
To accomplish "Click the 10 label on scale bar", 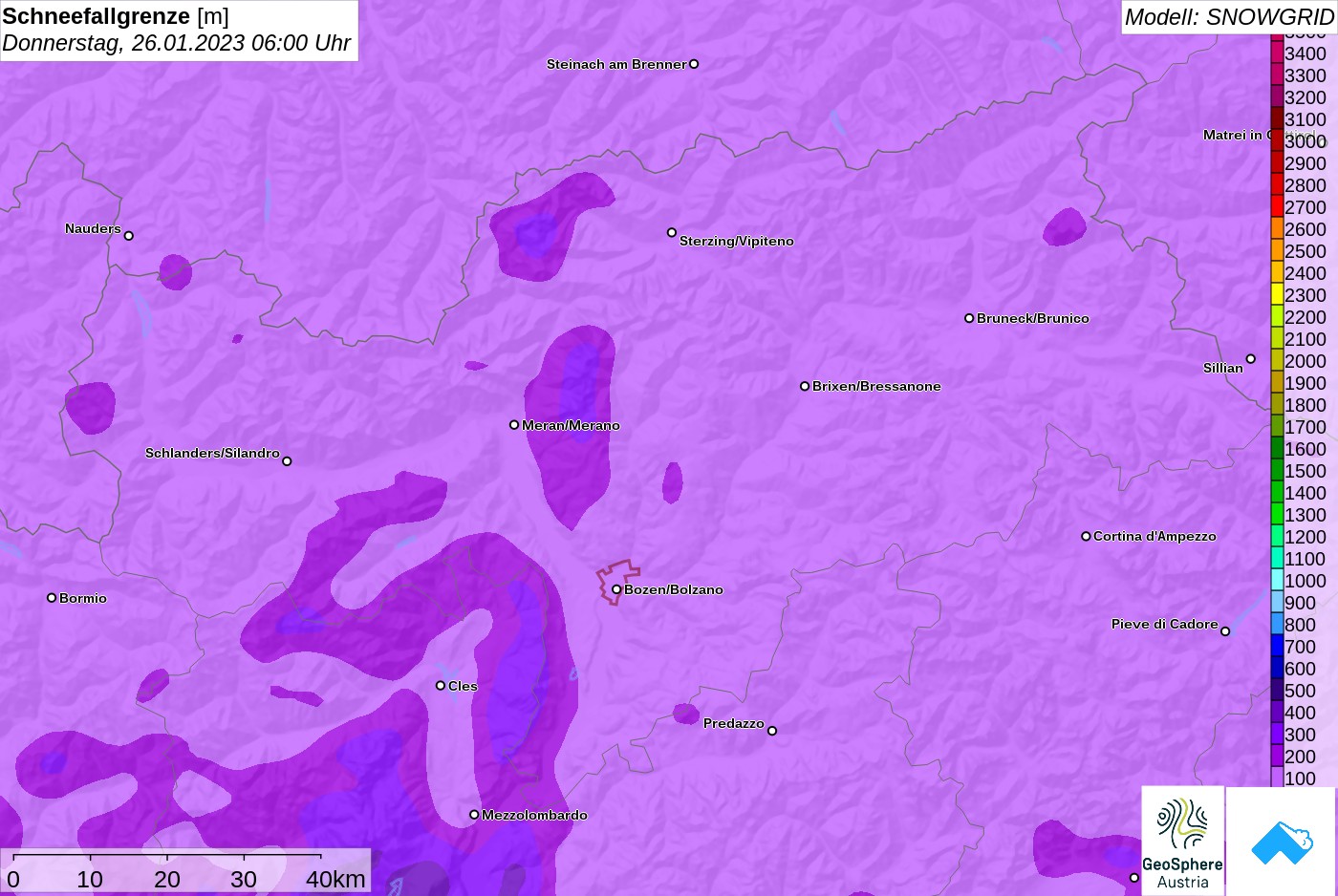I will (x=90, y=879).
